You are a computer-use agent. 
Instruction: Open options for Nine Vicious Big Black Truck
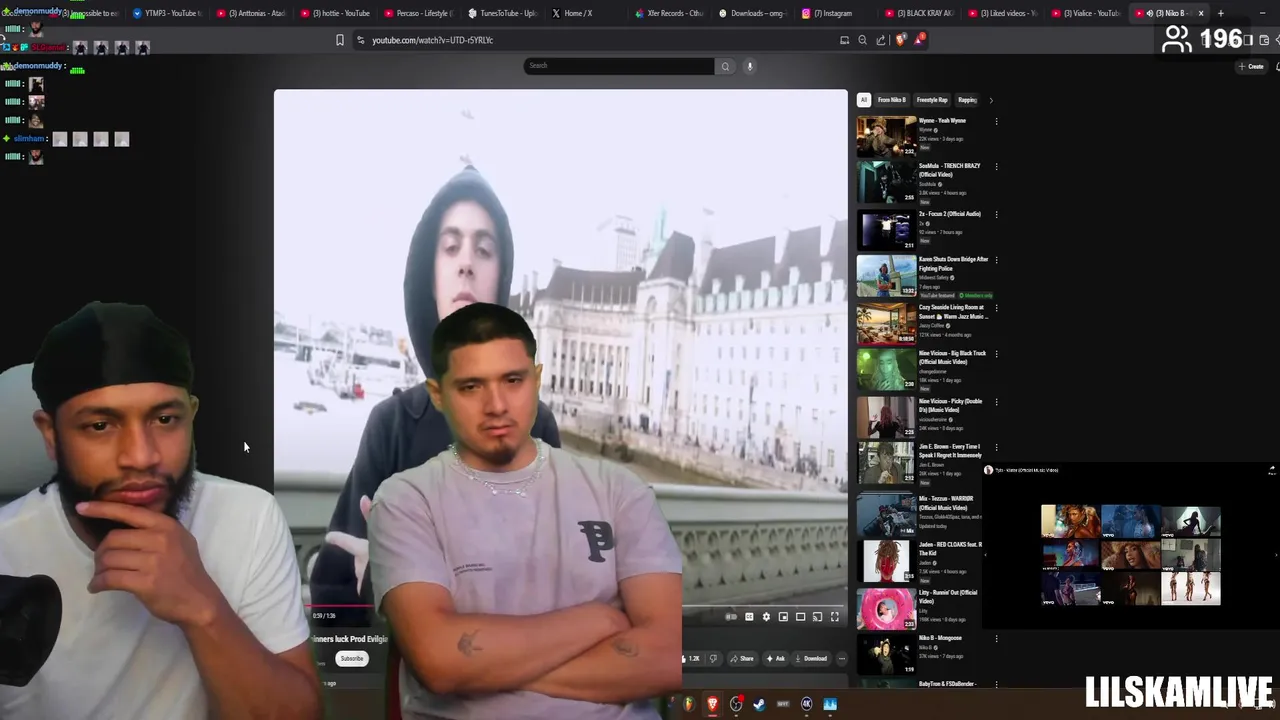click(996, 355)
